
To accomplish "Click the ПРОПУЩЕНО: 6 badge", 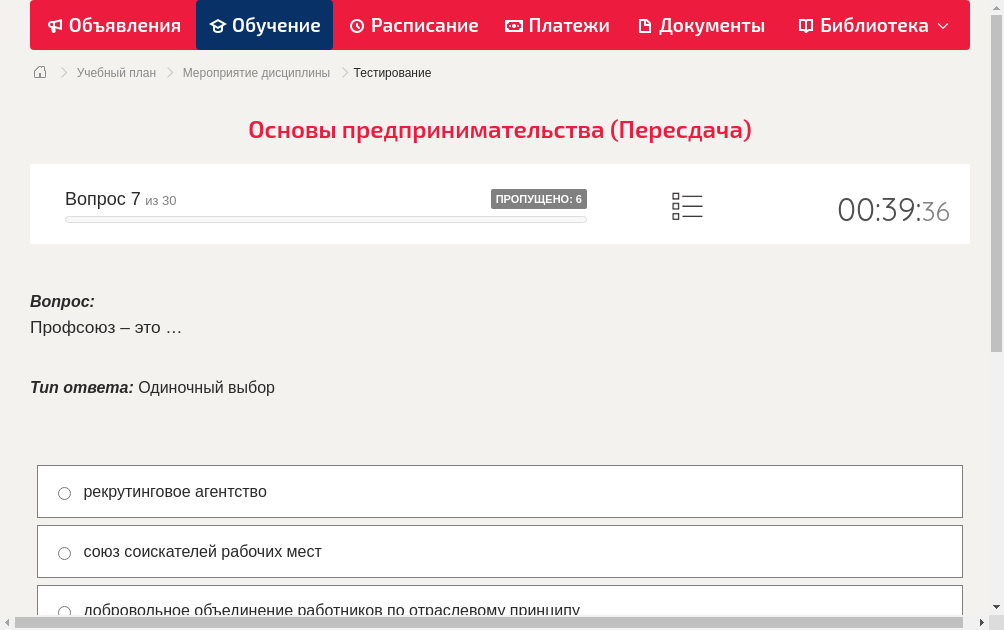I will (x=538, y=199).
